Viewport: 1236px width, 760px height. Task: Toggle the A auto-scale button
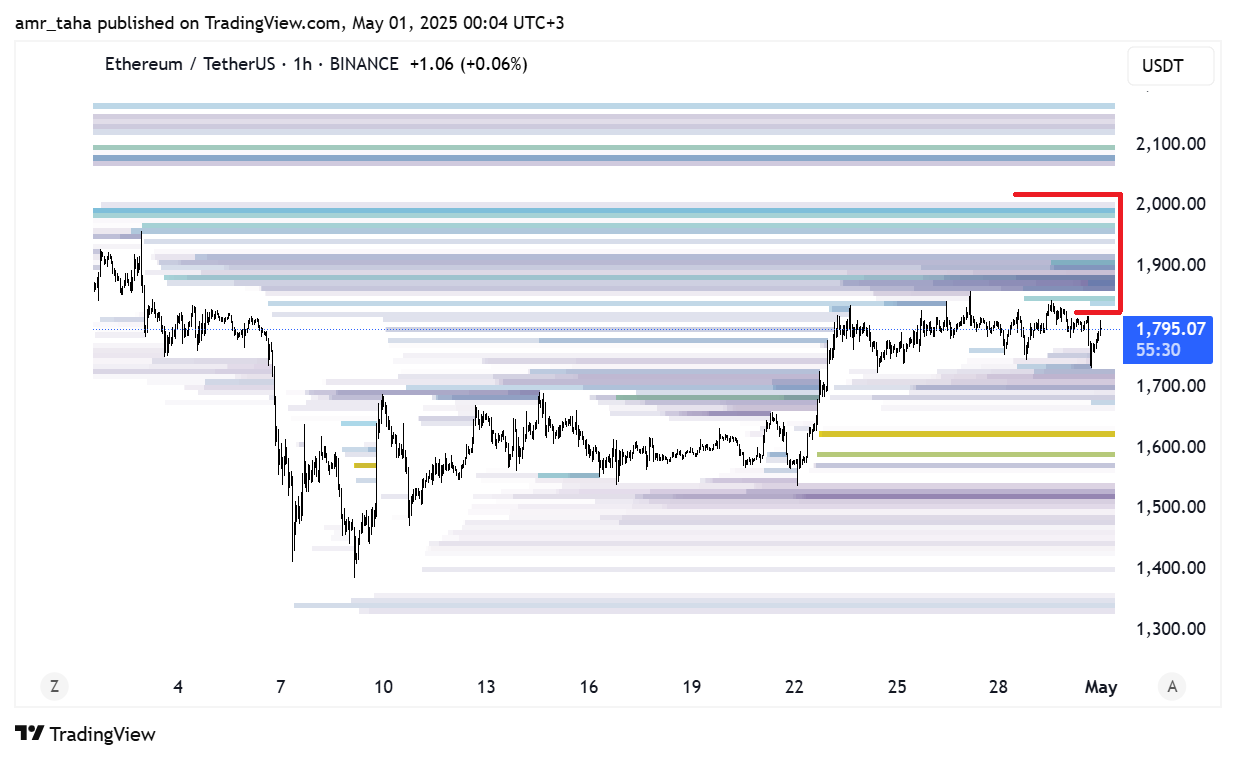coord(1172,686)
